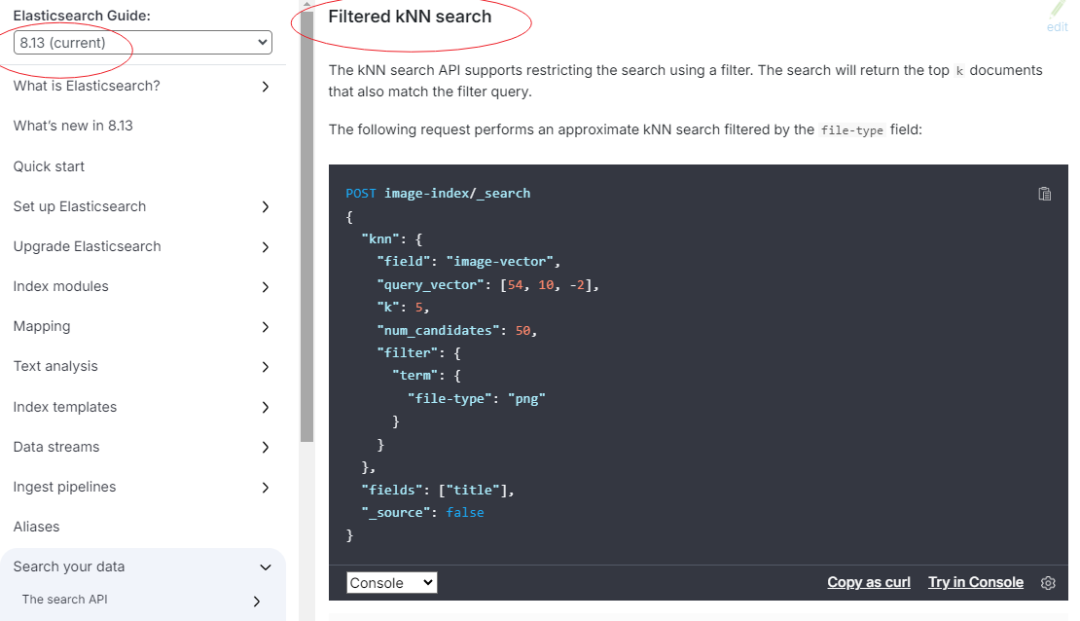Click the "field": "image-vector" line
This screenshot has width=1080, height=621.
coord(468,262)
